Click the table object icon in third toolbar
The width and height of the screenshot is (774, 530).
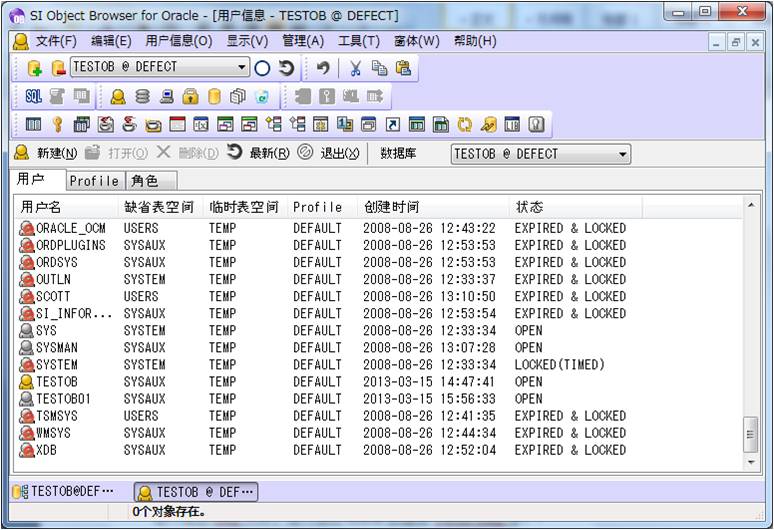(33, 124)
